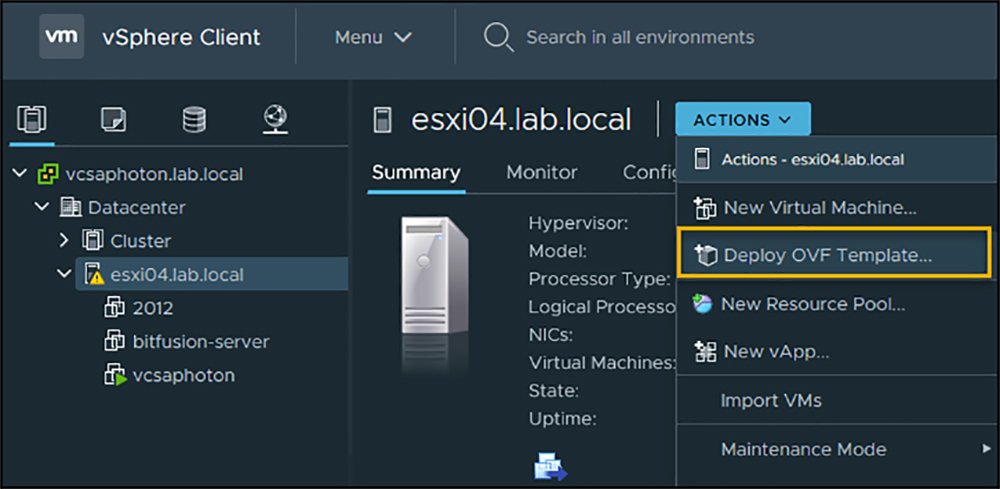Image resolution: width=1000 pixels, height=489 pixels.
Task: Collapse the Datacenter tree node
Action: coord(42,207)
